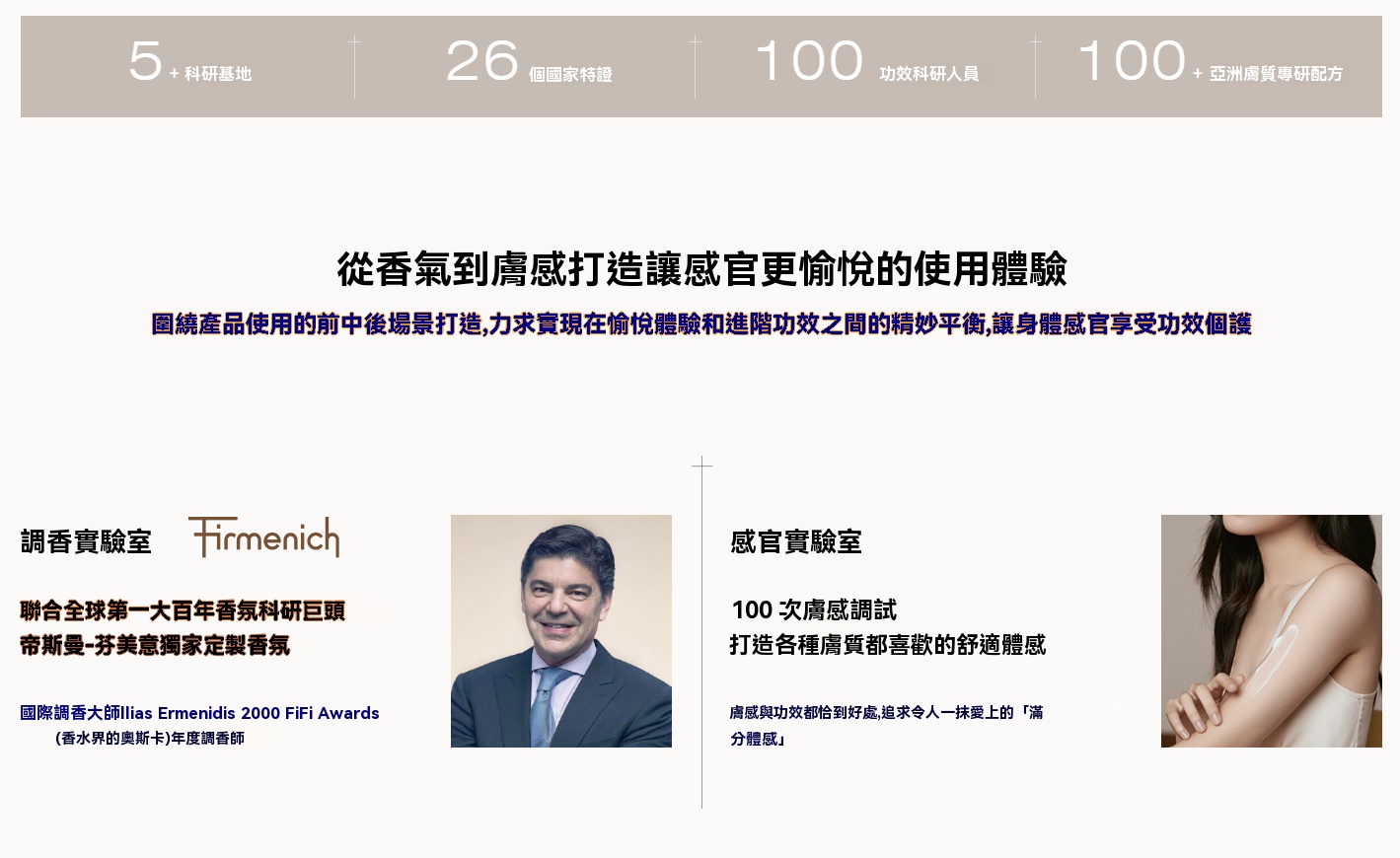
Task: Click the '(香水界的奧斯卡)年度調香師' caption
Action: coord(150,738)
